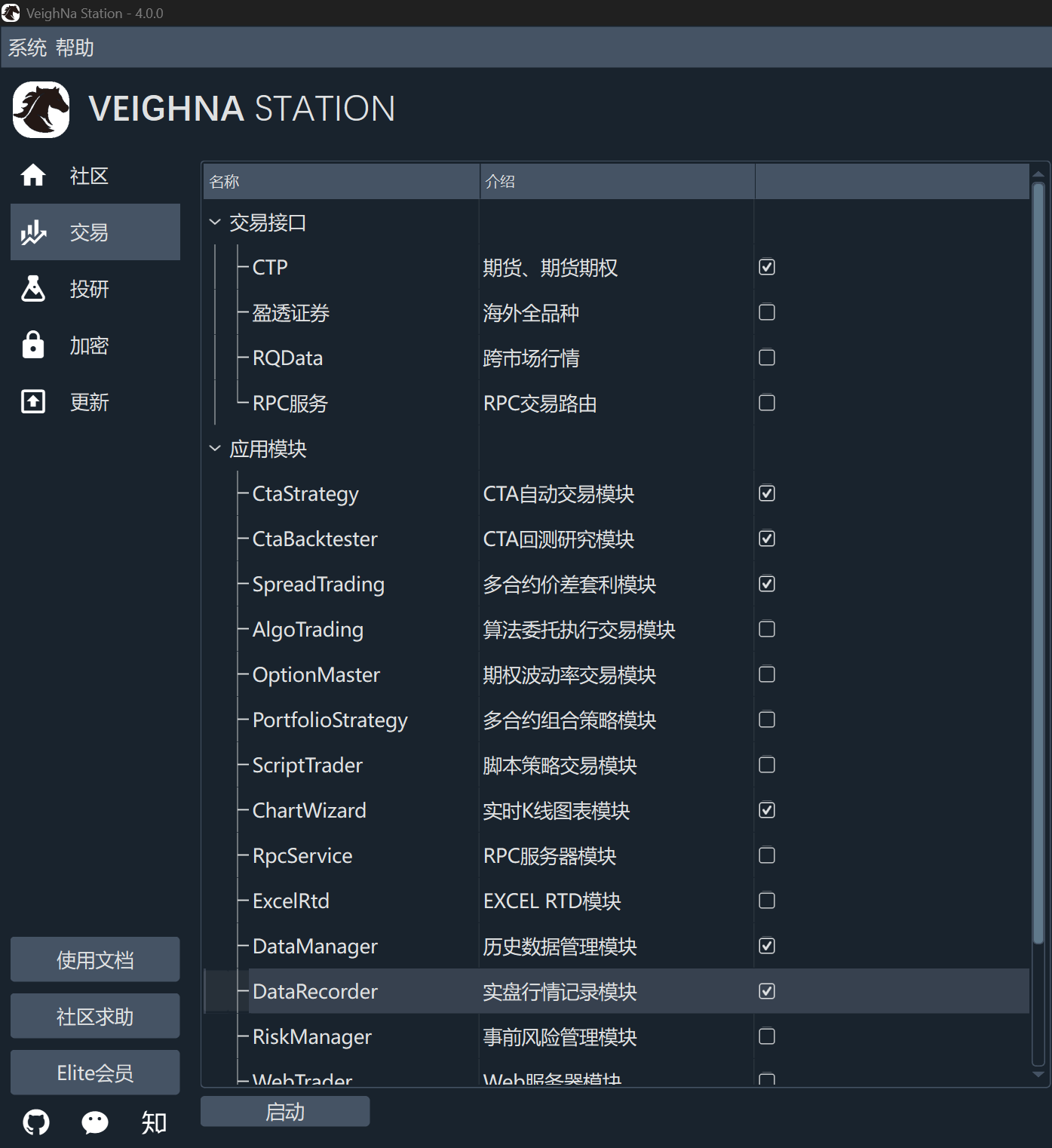
Task: Enable the AlgoTrading module checkbox
Action: click(x=766, y=629)
